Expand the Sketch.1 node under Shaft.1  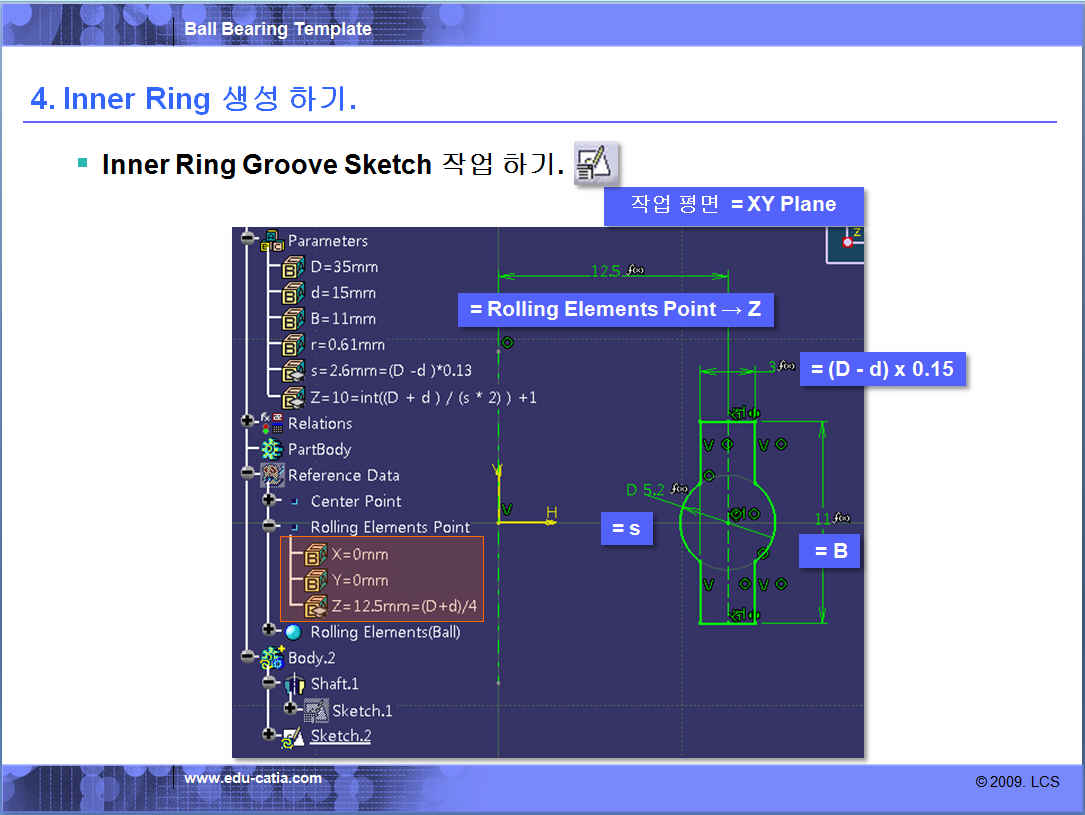coord(291,710)
